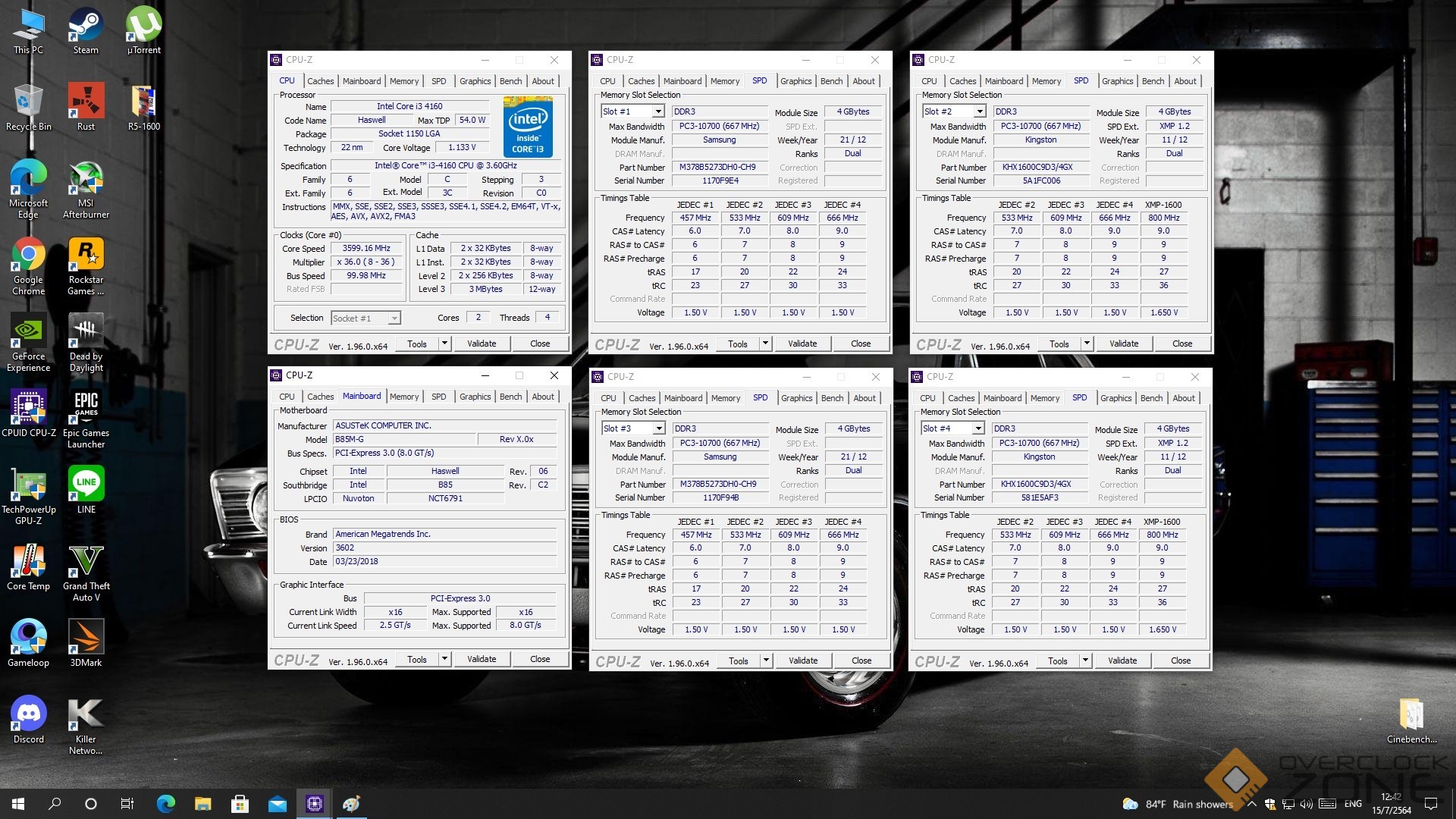
Task: Open the Rain showers weather widget
Action: [1178, 804]
